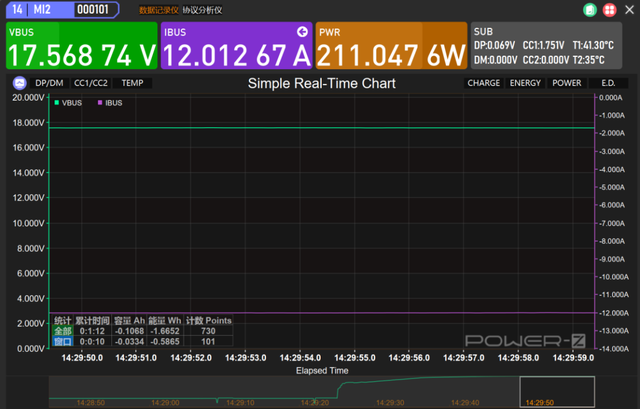
Task: Click the E.D. button
Action: [608, 83]
